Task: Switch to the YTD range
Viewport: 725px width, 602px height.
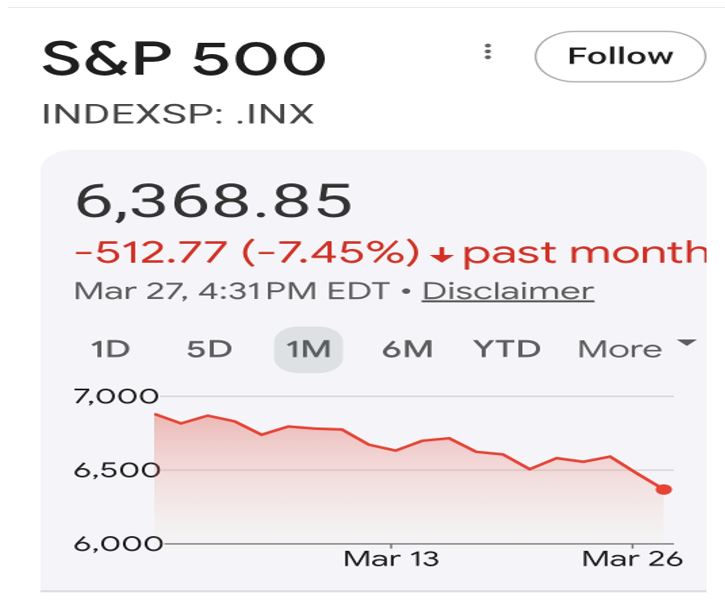Action: 507,349
